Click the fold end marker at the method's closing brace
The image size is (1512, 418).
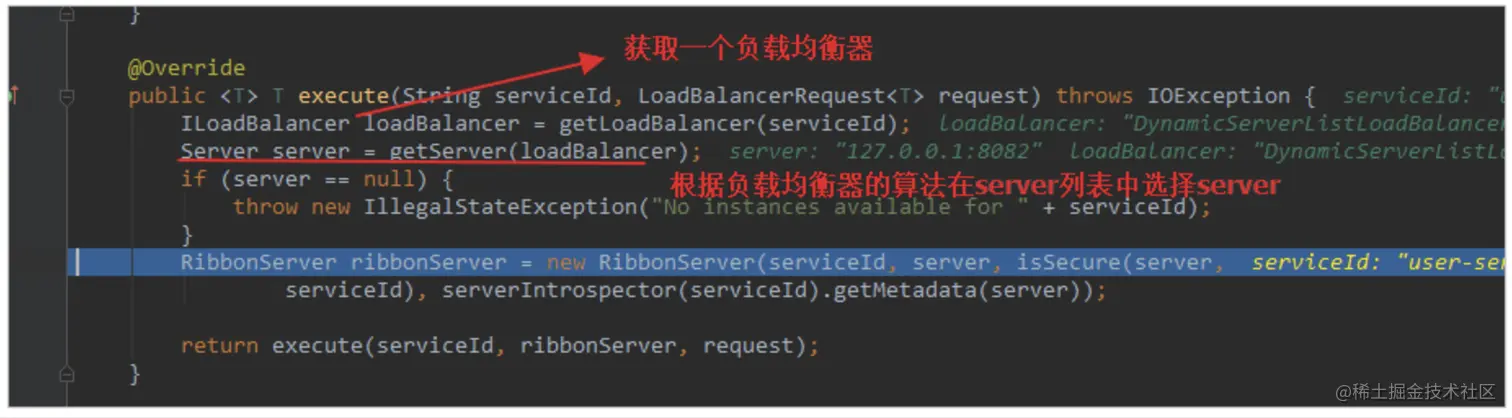pyautogui.click(x=67, y=374)
